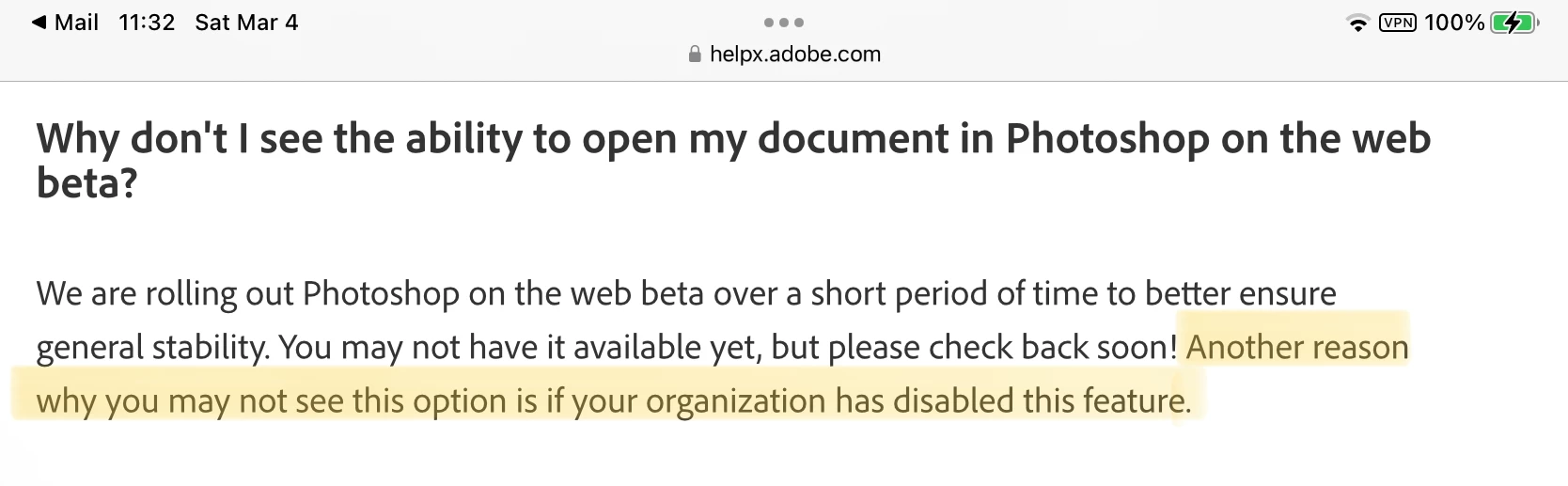The image size is (1568, 486).
Task: Tap the Mail back label
Action: pyautogui.click(x=76, y=23)
